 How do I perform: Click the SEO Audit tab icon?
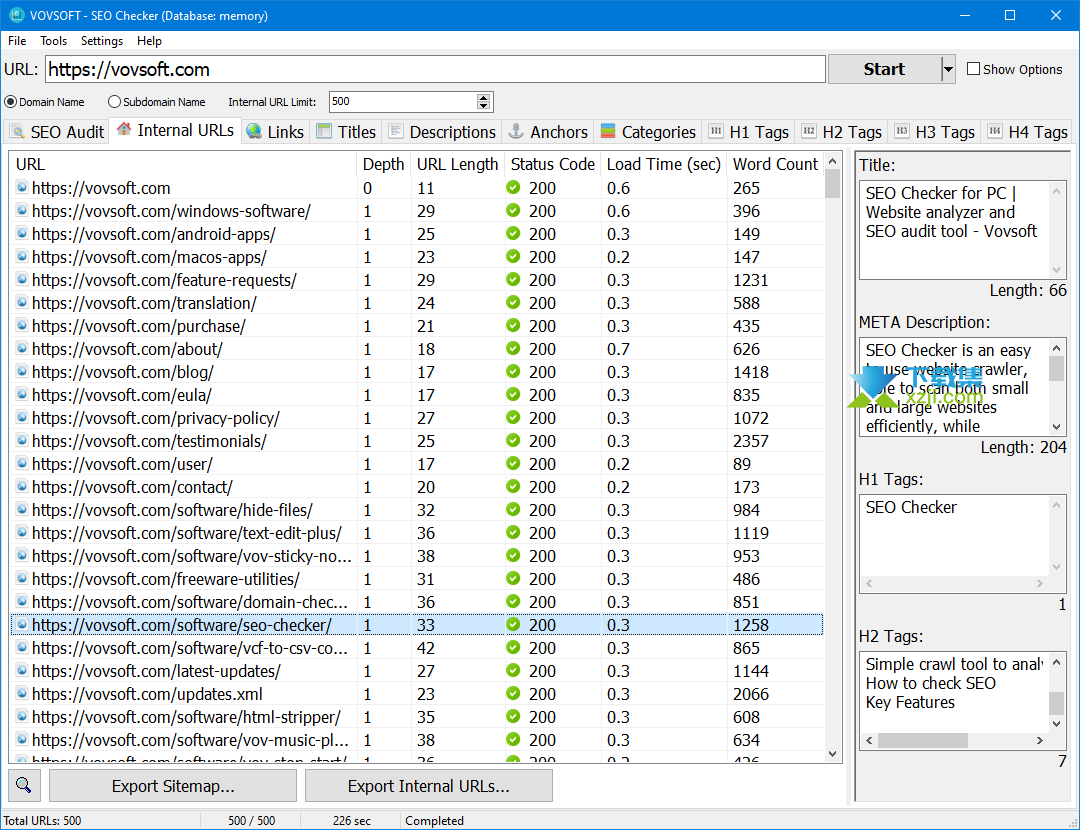click(x=17, y=132)
